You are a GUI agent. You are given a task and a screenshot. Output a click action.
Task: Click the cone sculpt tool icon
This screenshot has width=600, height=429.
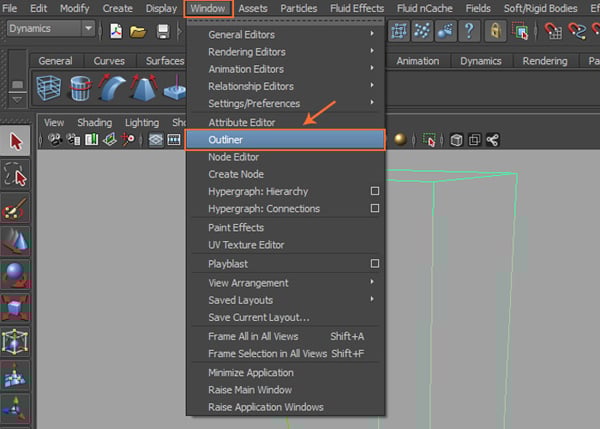click(x=15, y=241)
